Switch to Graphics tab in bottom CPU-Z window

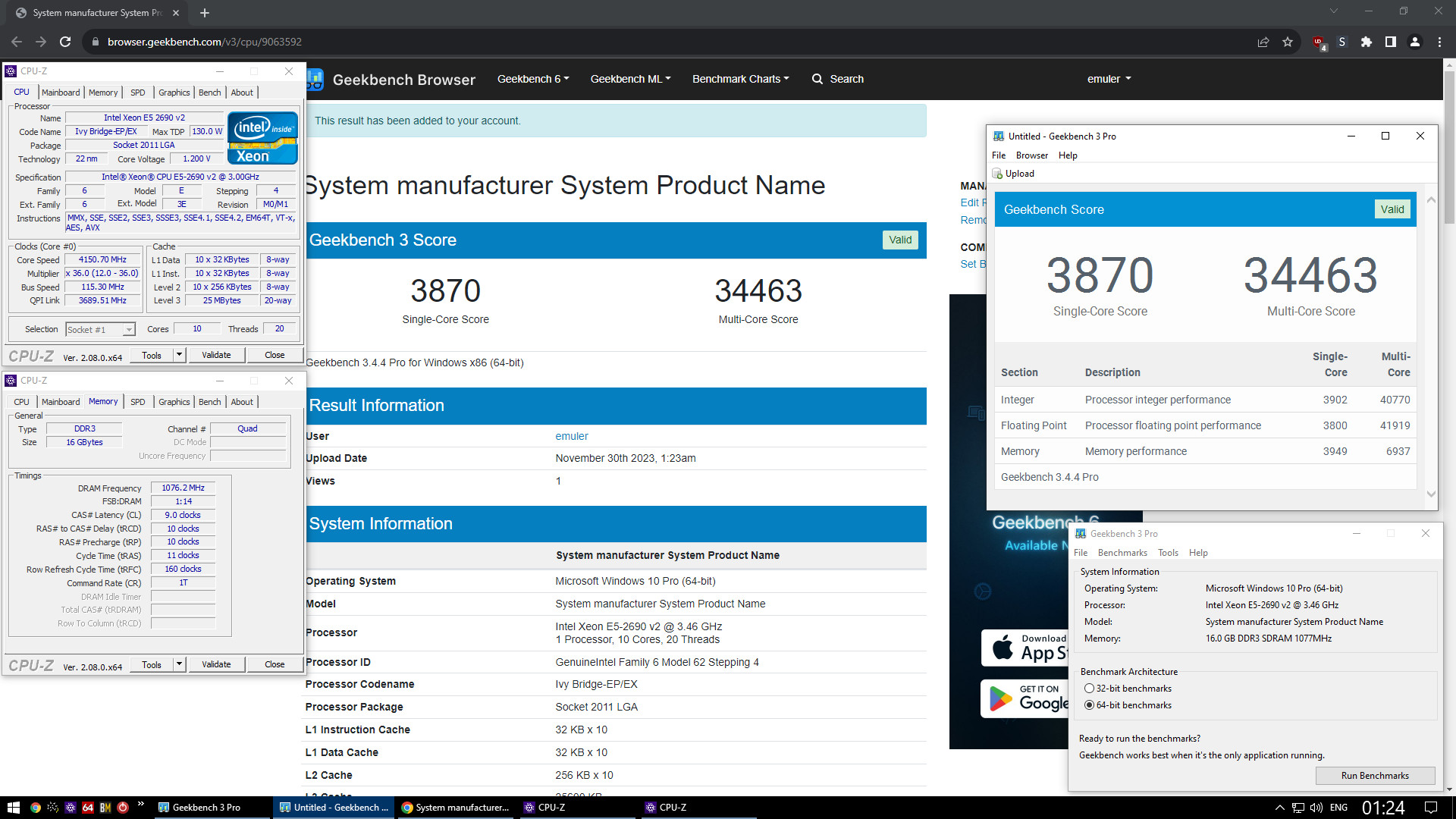click(174, 402)
